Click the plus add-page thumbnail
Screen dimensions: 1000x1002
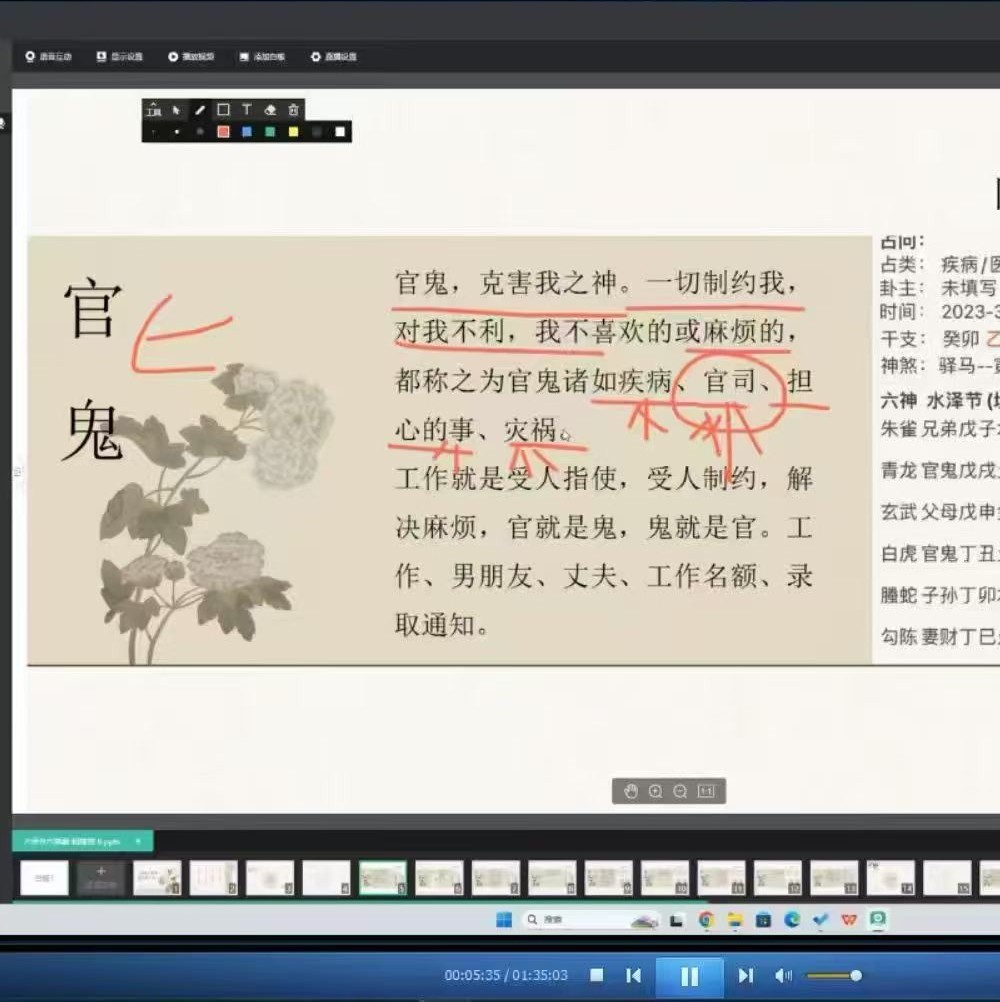pos(101,878)
